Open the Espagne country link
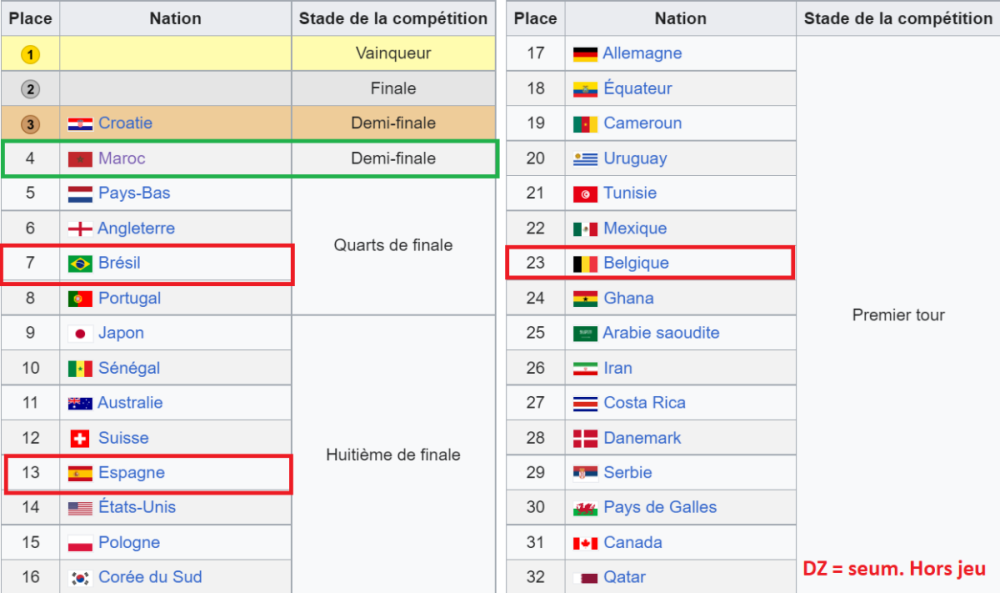Viewport: 1000px width, 593px height. coord(131,472)
